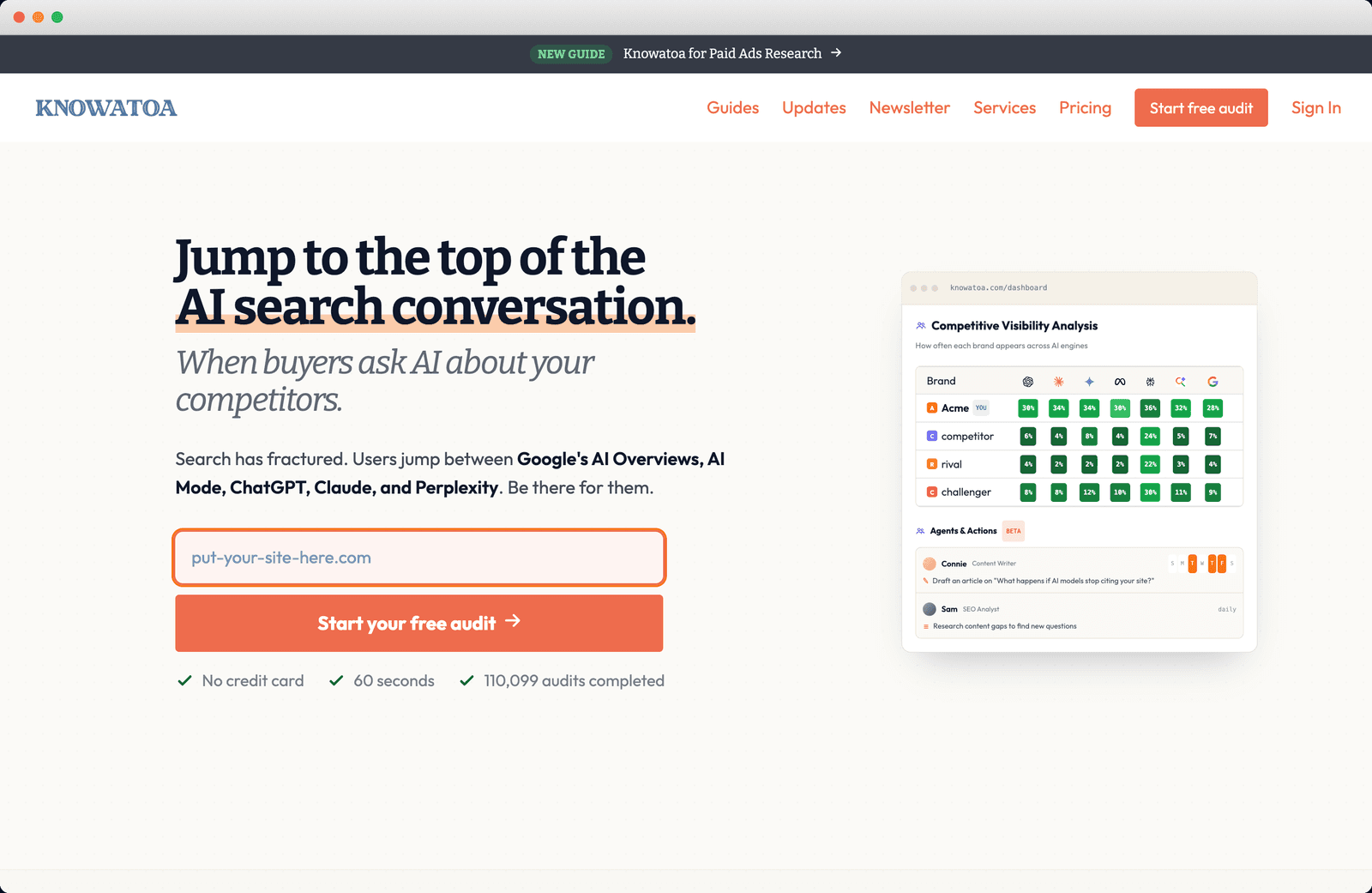Screen dimensions: 1372x893
Task: Click the Meta AI infinity icon
Action: coord(1120,382)
